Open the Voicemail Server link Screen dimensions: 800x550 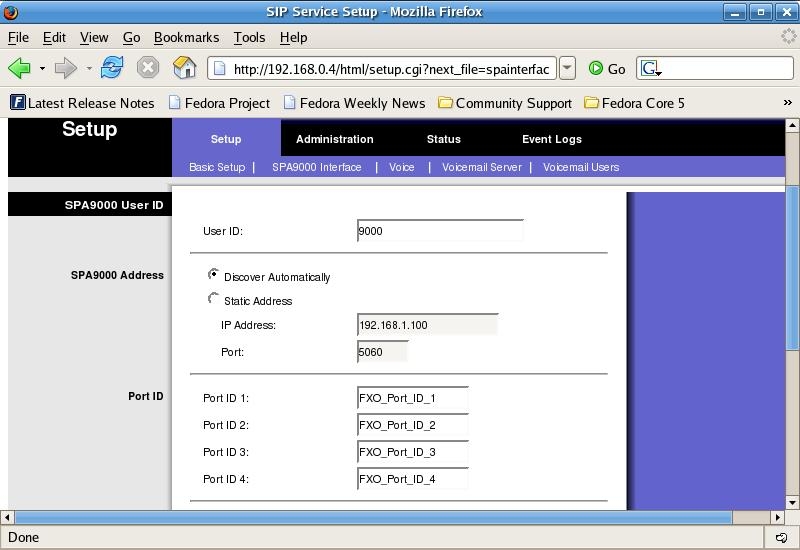[481, 167]
